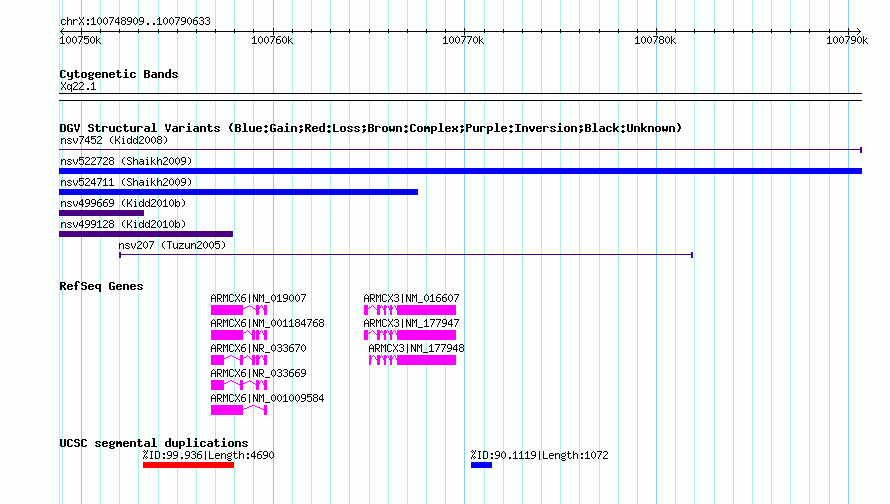Click the 100780k ruler label
This screenshot has width=890, height=504.
coord(655,40)
